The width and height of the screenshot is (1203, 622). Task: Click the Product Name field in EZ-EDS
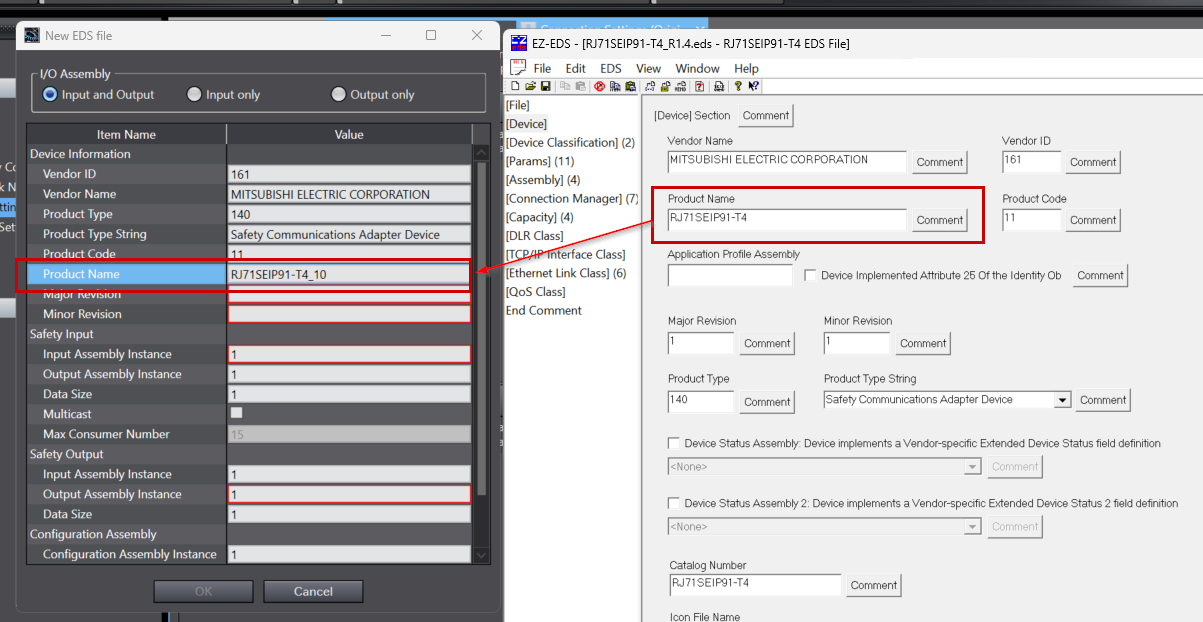pyautogui.click(x=787, y=219)
